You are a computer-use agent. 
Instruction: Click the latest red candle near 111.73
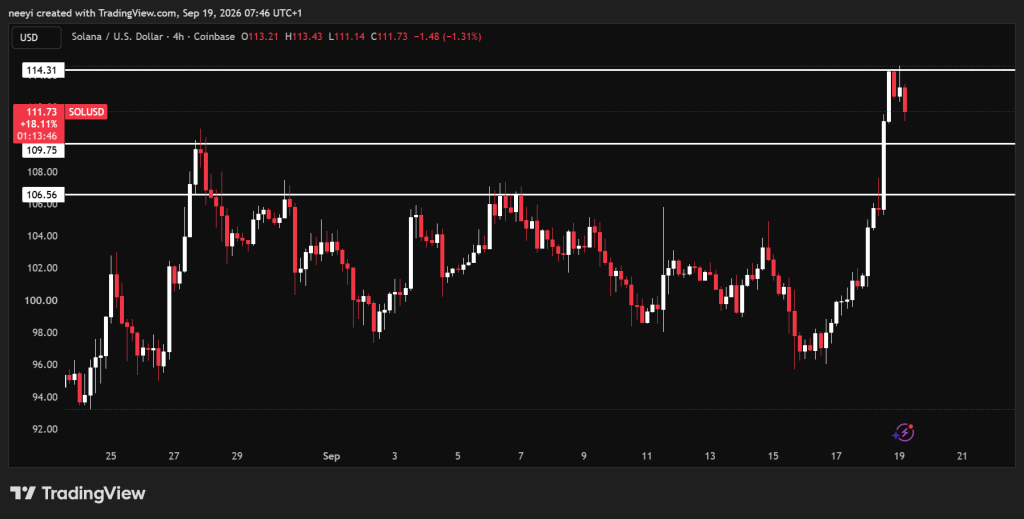(x=905, y=99)
